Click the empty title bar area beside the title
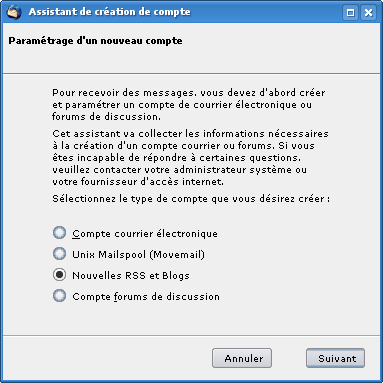The width and height of the screenshot is (383, 383). tap(267, 12)
